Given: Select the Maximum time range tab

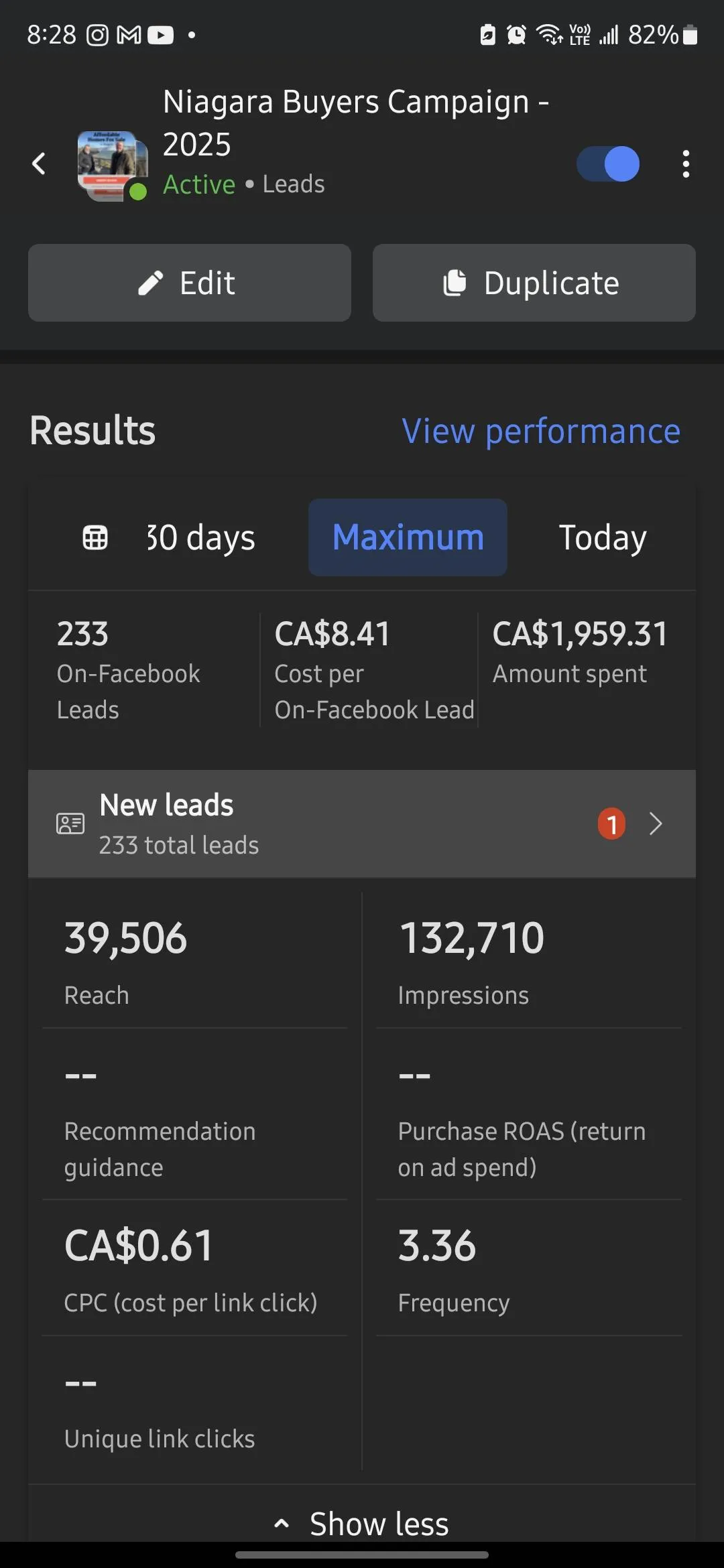Looking at the screenshot, I should (x=408, y=537).
